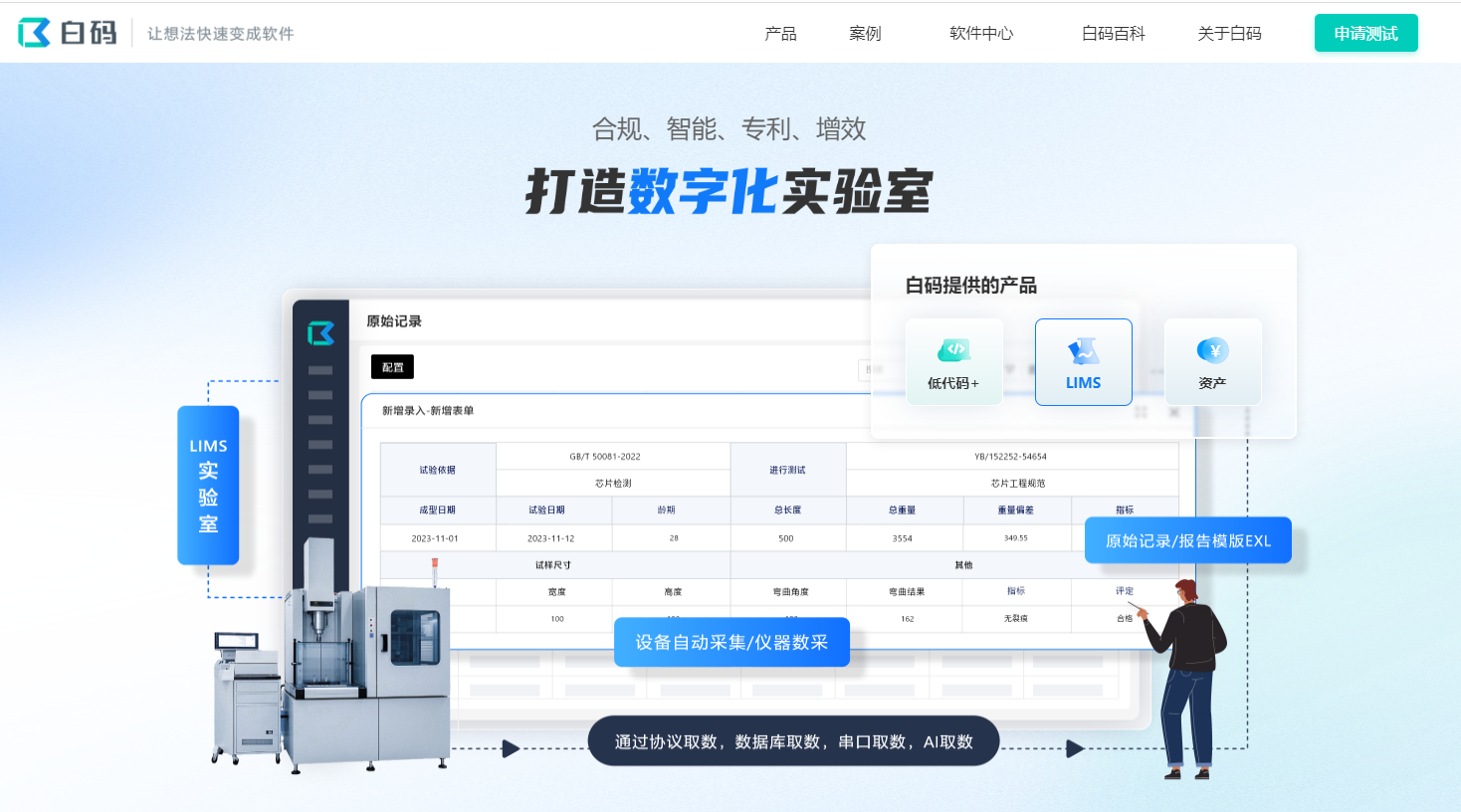Click the 芯片工程规范 cell
This screenshot has height=812, width=1461.
coord(1012,484)
